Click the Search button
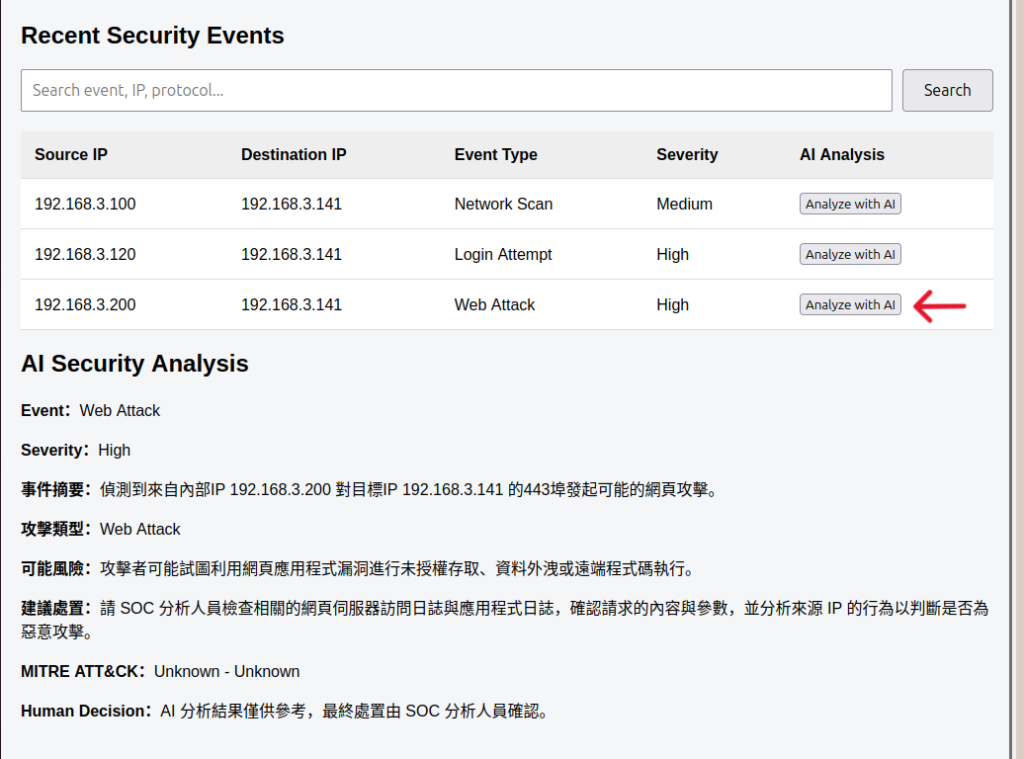Screen dimensions: 1024x759 tap(948, 90)
